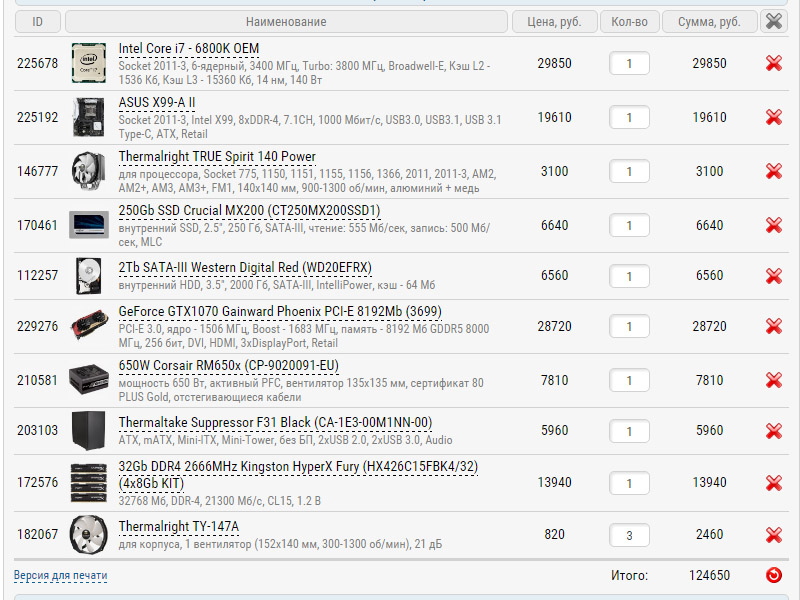Remove Thermaltake Suppressor F31 case
The width and height of the screenshot is (800, 600).
pos(773,431)
